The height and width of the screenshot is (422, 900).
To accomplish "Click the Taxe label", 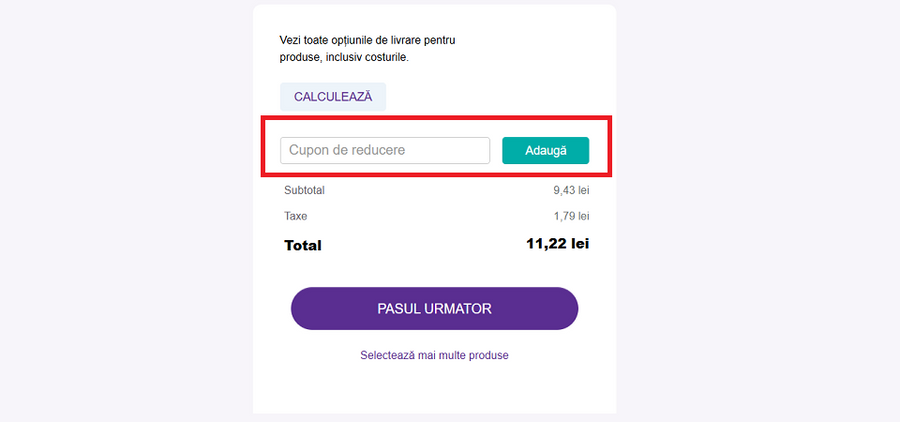I will tap(296, 216).
